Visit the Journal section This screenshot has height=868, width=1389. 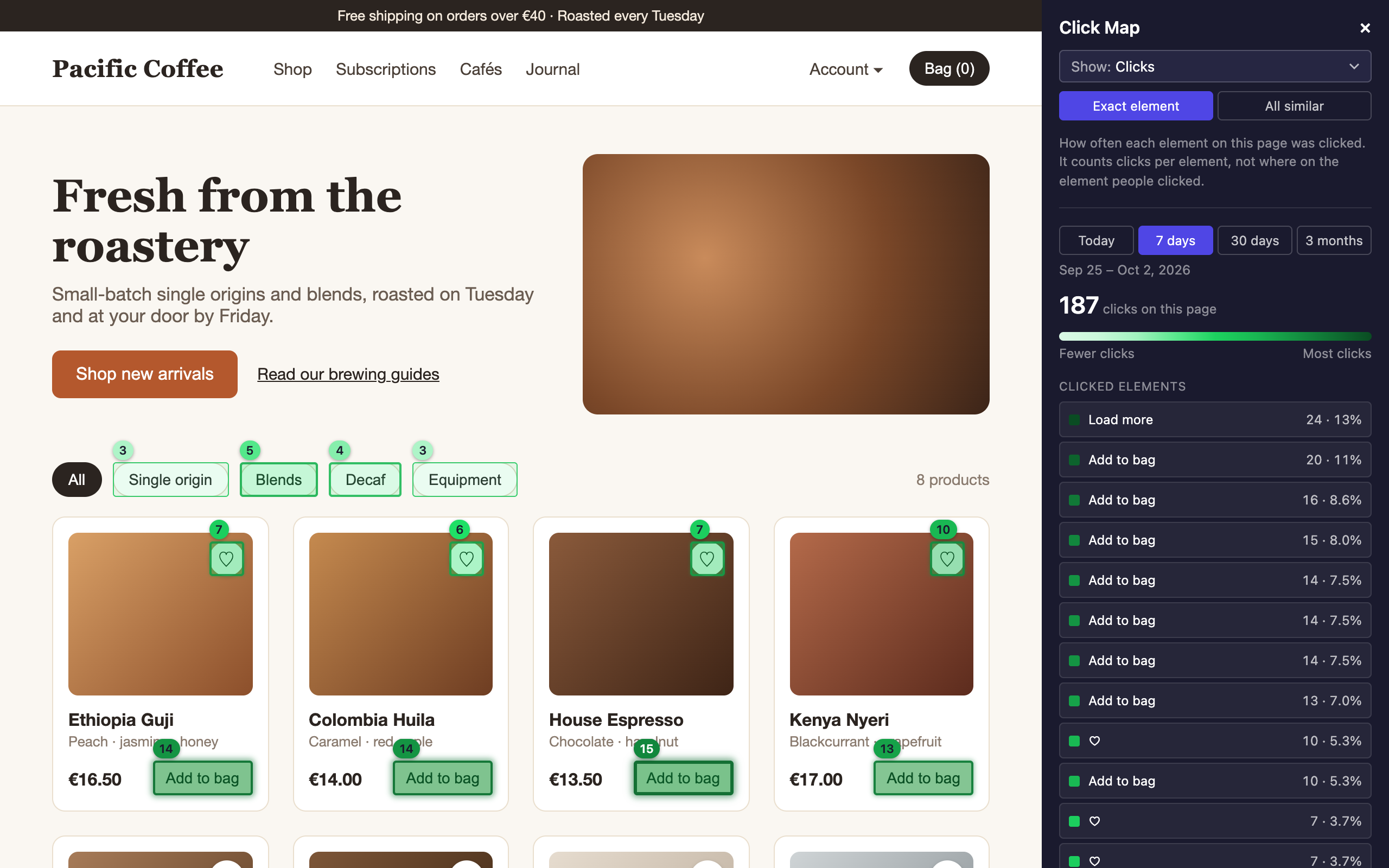pos(552,69)
